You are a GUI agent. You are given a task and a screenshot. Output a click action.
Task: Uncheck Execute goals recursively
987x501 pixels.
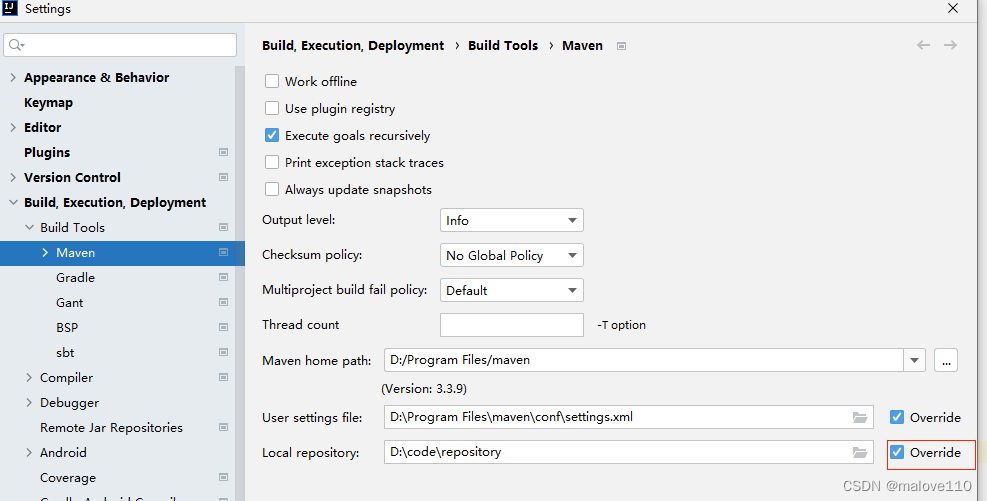pyautogui.click(x=272, y=135)
